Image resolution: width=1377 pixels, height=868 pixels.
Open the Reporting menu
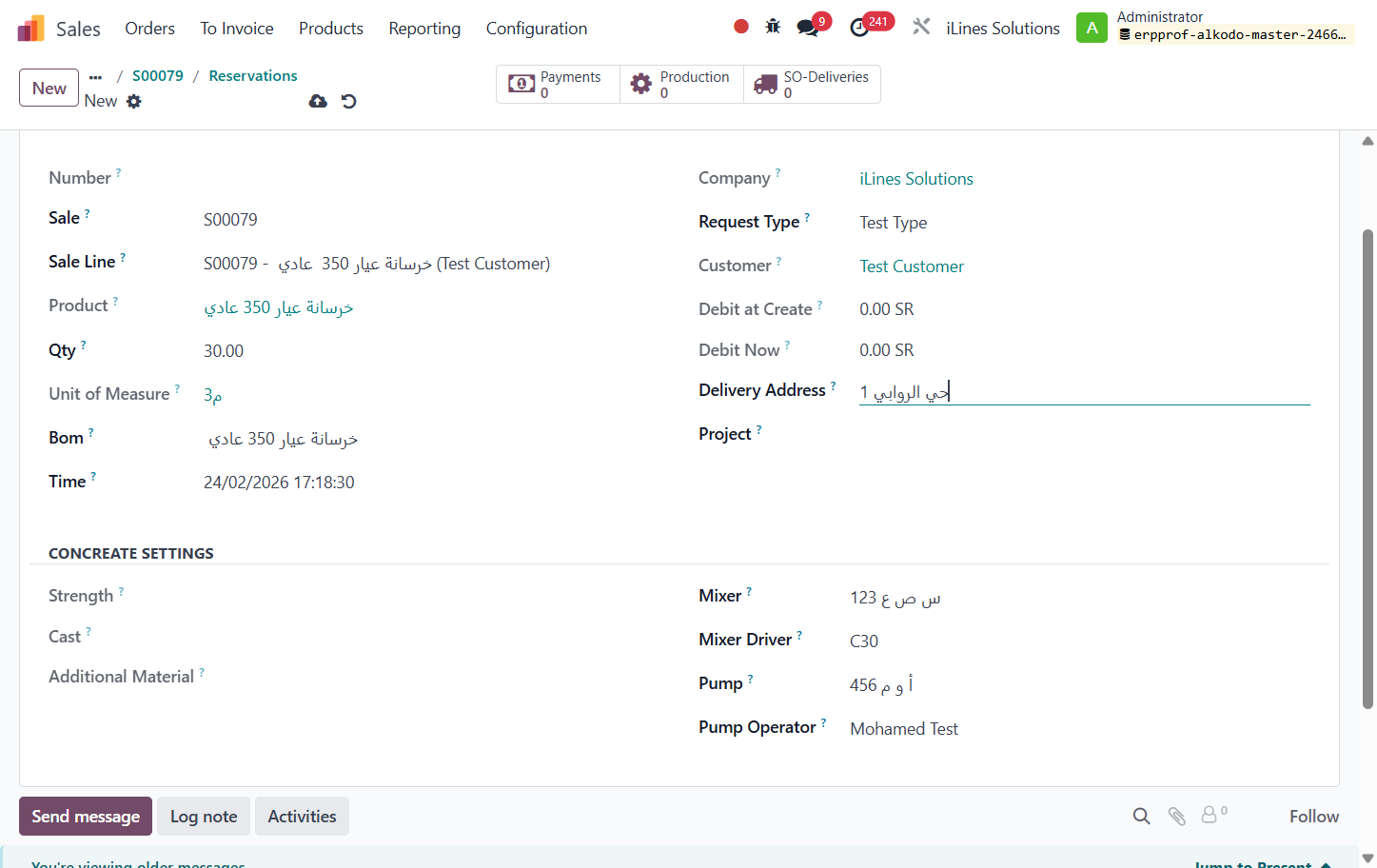(424, 29)
